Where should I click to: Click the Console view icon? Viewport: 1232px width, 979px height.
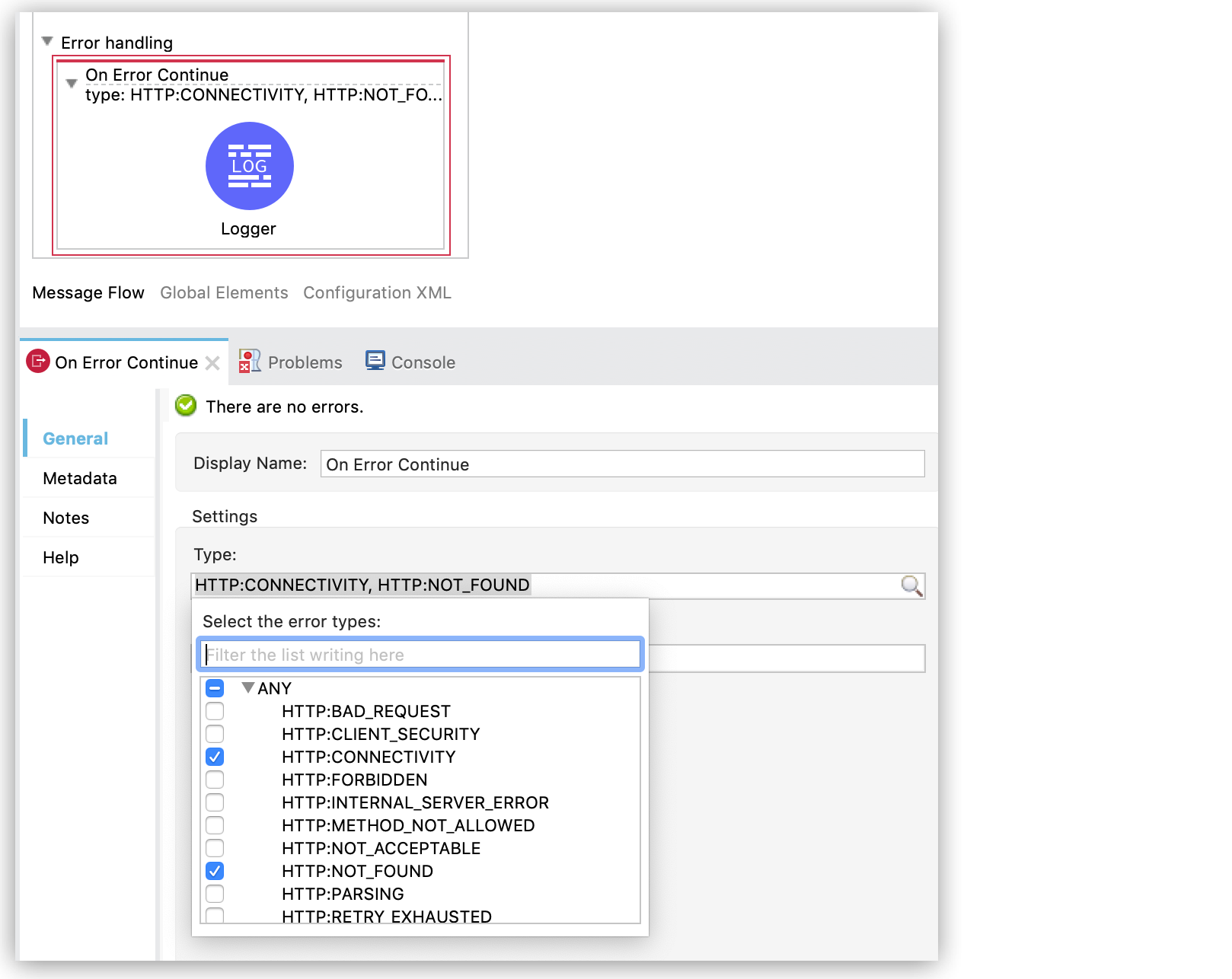[x=375, y=361]
